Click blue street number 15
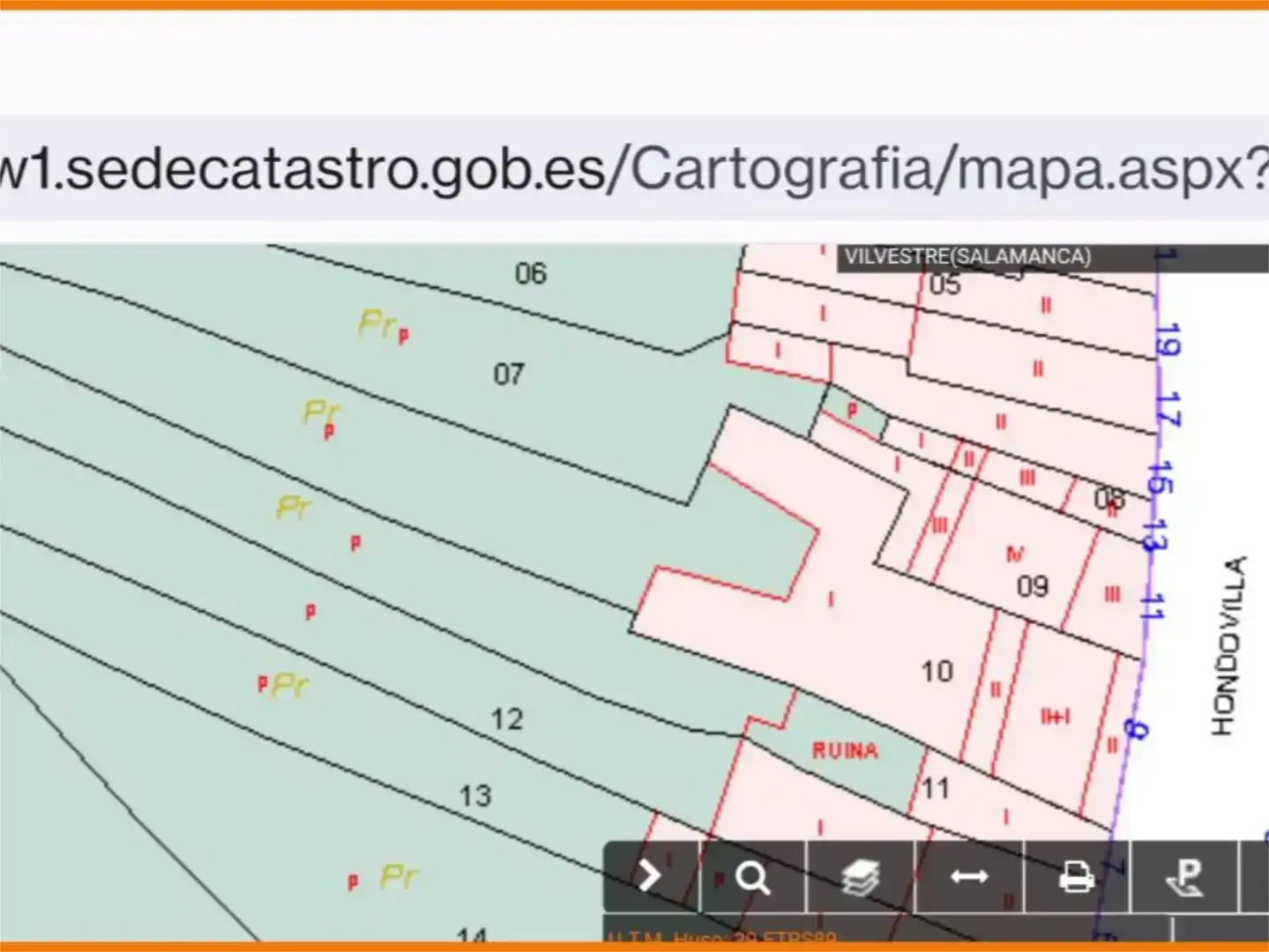Viewport: 1269px width, 952px height. 1161,477
